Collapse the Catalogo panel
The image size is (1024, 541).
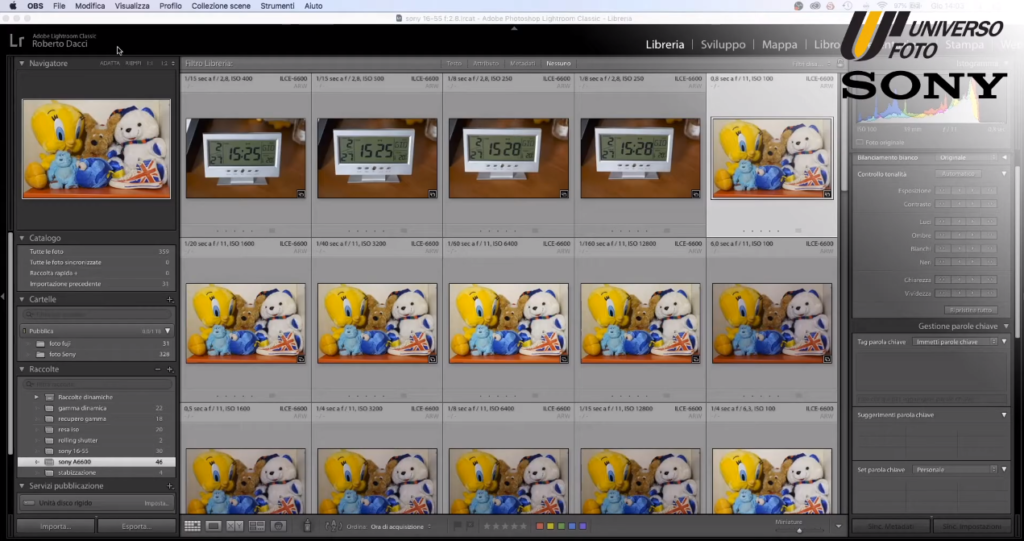click(x=22, y=238)
